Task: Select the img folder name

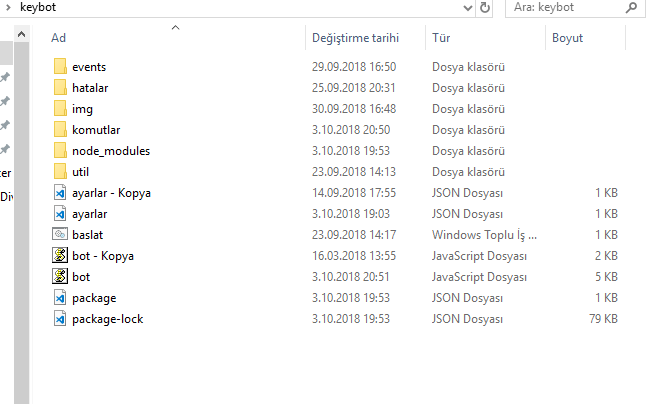Action: pyautogui.click(x=82, y=109)
